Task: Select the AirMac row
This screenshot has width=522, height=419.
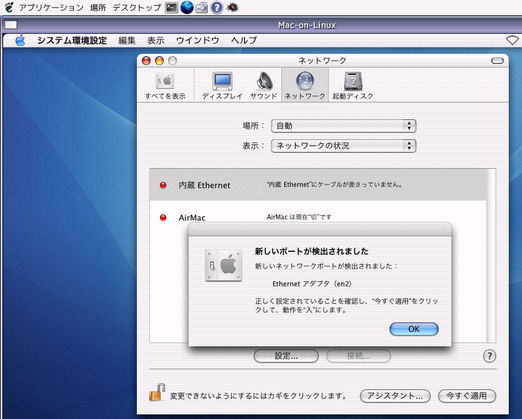Action: click(x=318, y=217)
